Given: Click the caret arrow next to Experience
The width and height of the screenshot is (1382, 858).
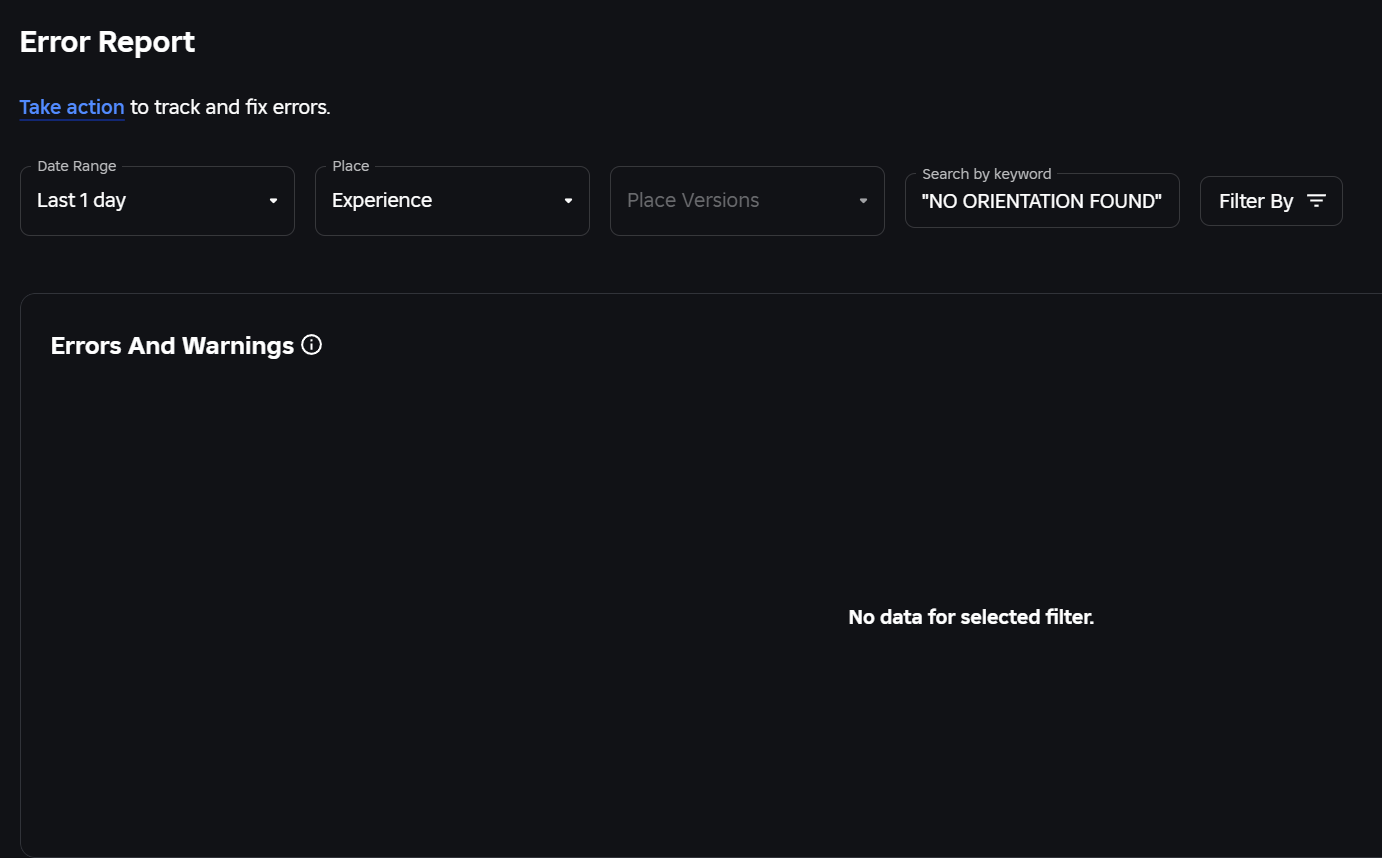Looking at the screenshot, I should [568, 201].
